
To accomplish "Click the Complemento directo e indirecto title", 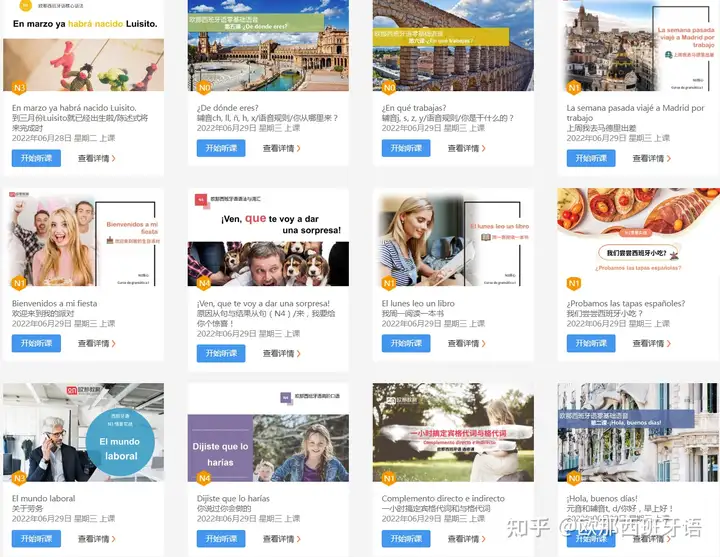I will 443,498.
